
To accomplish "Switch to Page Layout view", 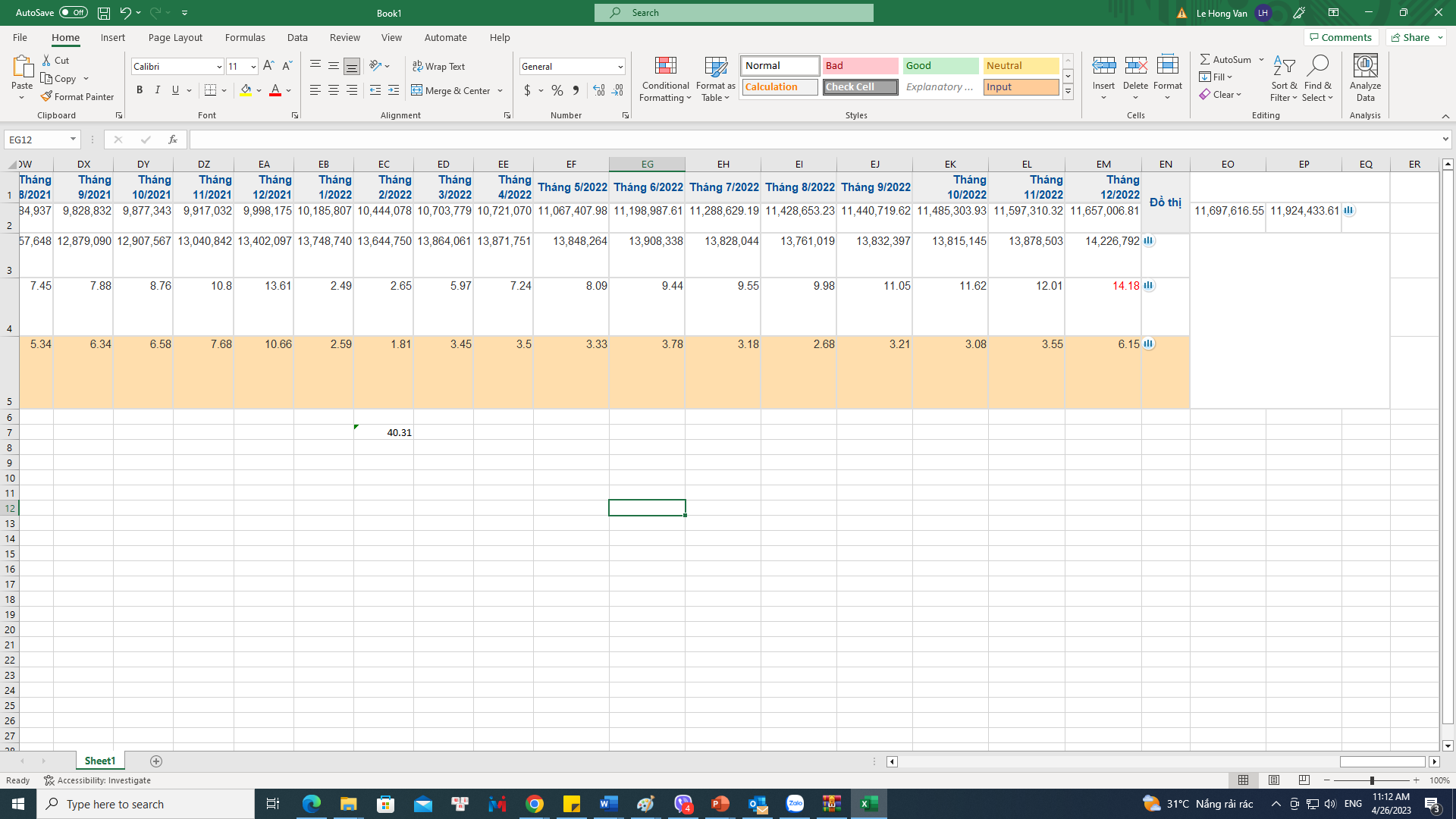I will coord(1274,780).
